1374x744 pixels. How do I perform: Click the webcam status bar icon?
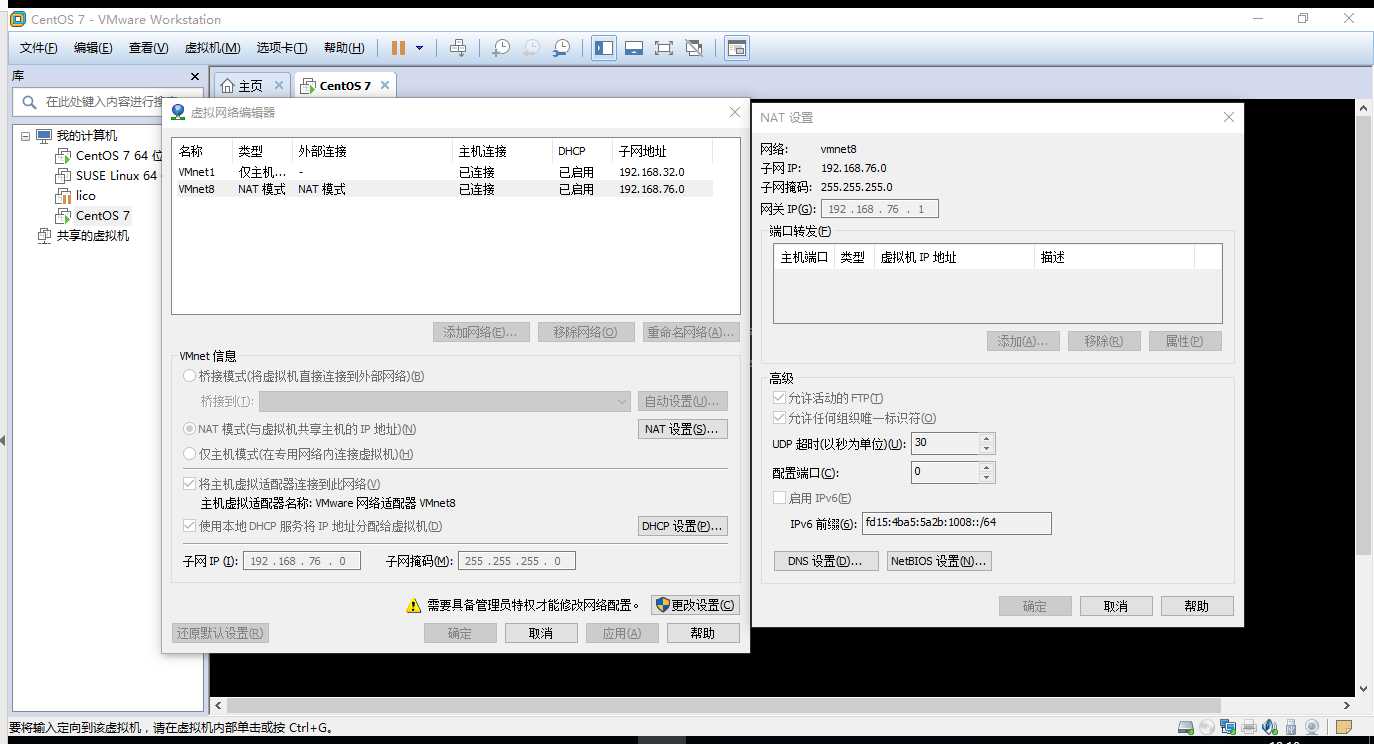[x=1312, y=727]
